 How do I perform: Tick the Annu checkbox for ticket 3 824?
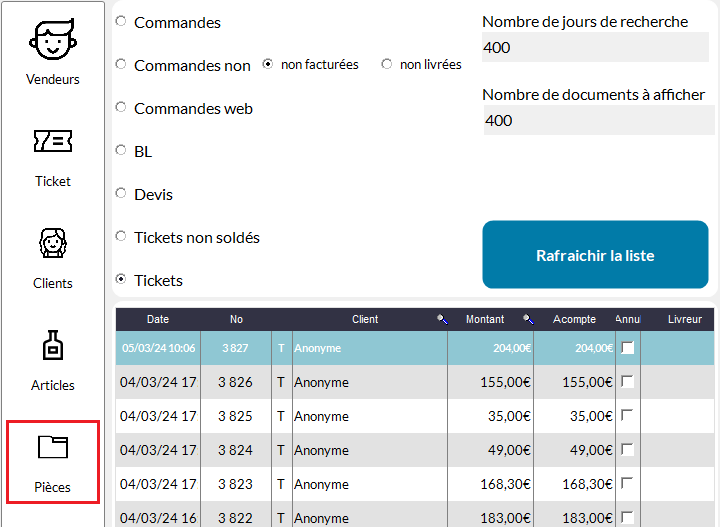point(628,450)
